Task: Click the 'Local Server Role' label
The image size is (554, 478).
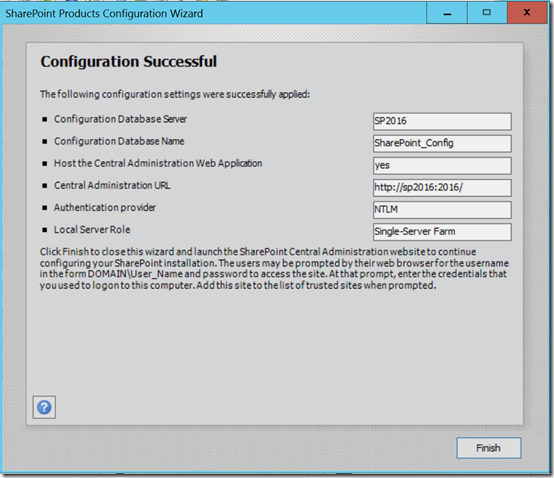Action: tap(92, 230)
